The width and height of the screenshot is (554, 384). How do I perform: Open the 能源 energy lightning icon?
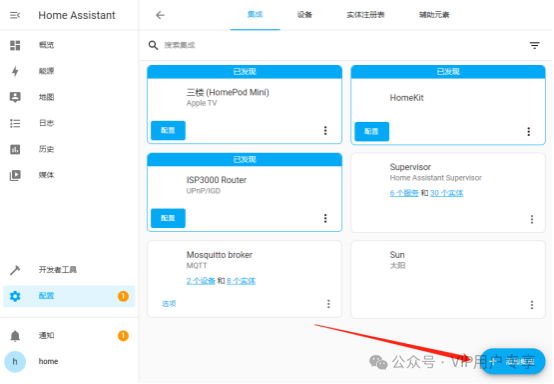click(x=15, y=71)
